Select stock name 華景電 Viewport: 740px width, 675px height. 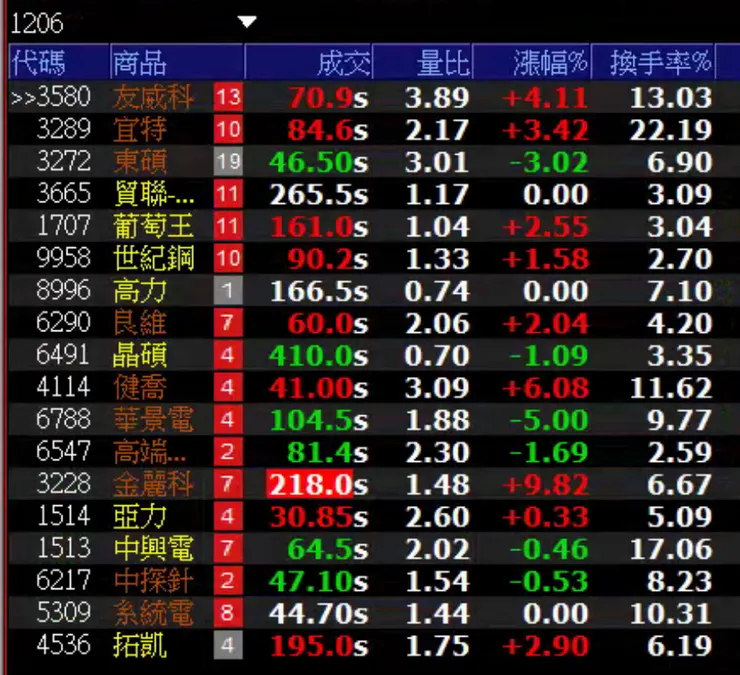[x=153, y=419]
